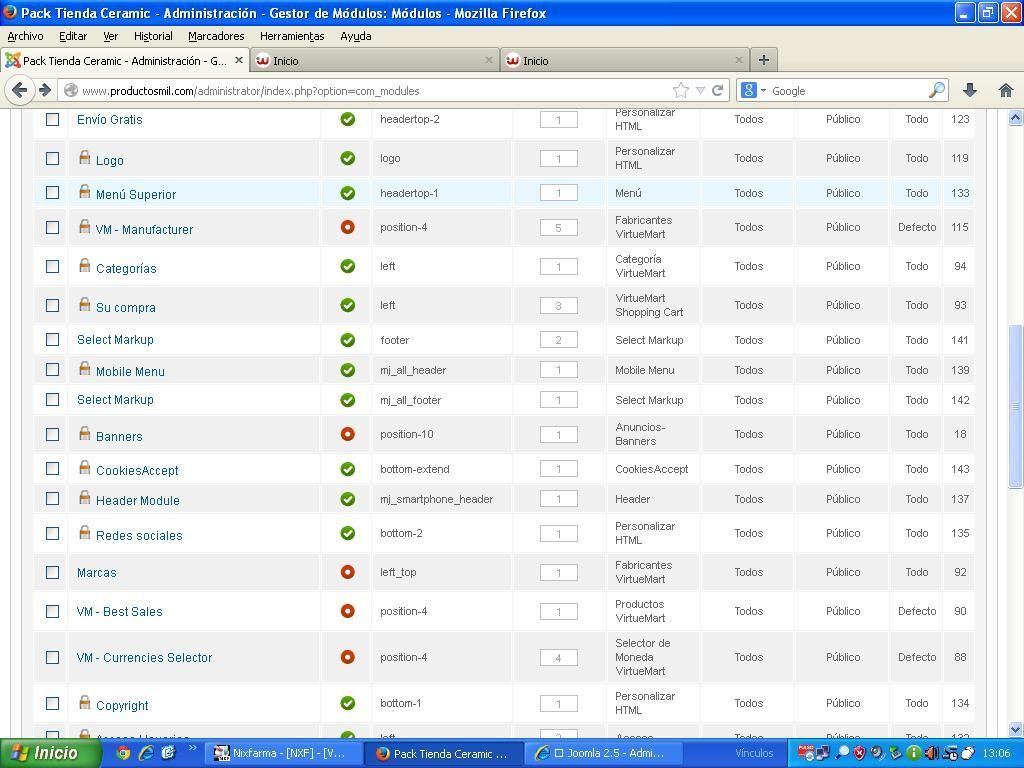Image resolution: width=1024 pixels, height=768 pixels.
Task: Open the VM - Currencies Selector link
Action: pyautogui.click(x=144, y=658)
